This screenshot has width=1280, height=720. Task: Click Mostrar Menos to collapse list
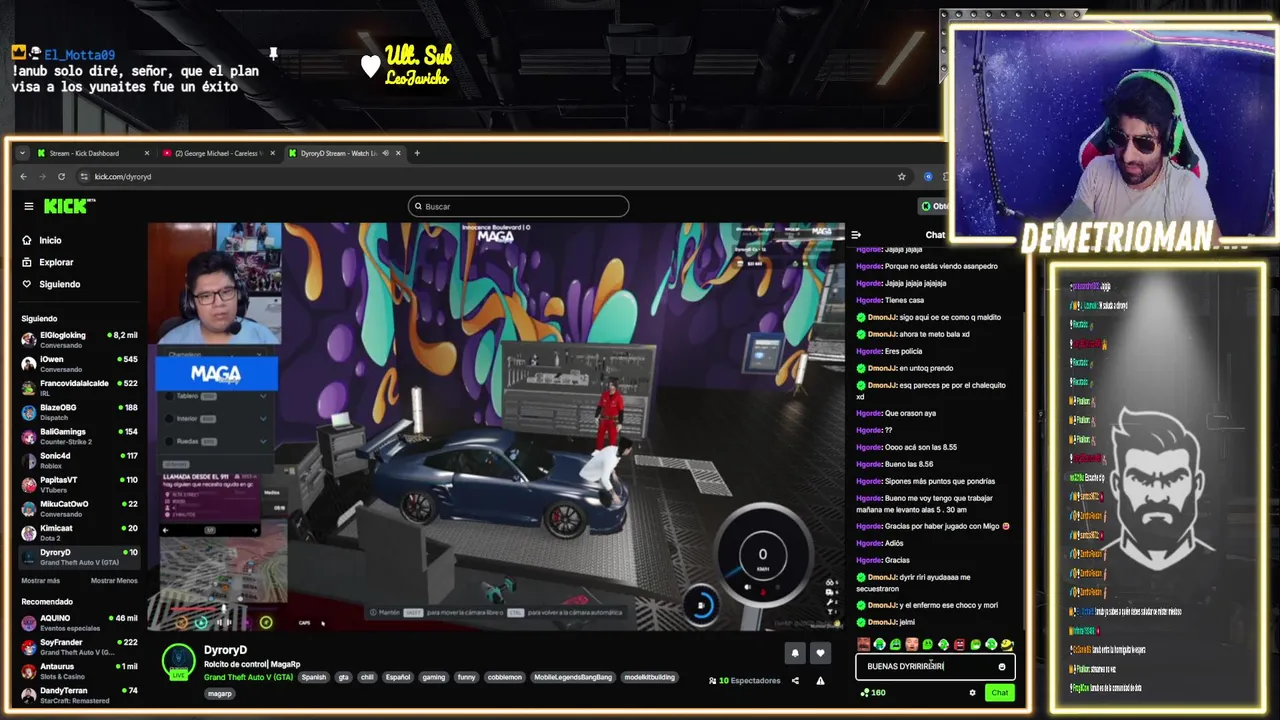click(114, 581)
